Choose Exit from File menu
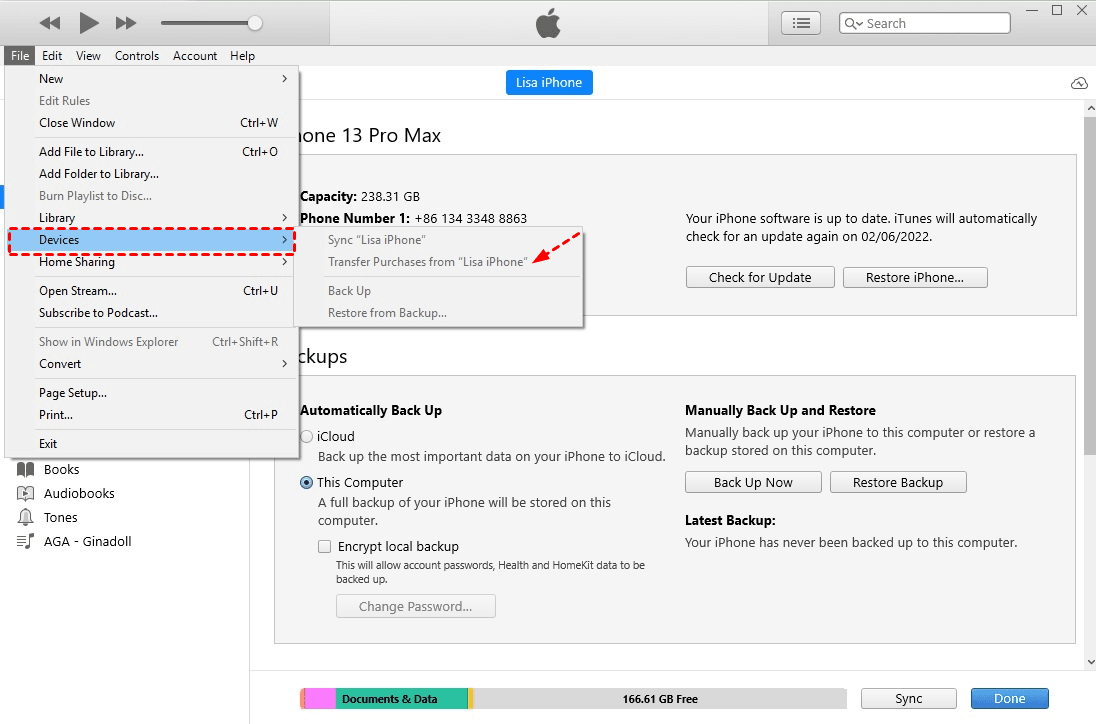1096x724 pixels. 152,444
